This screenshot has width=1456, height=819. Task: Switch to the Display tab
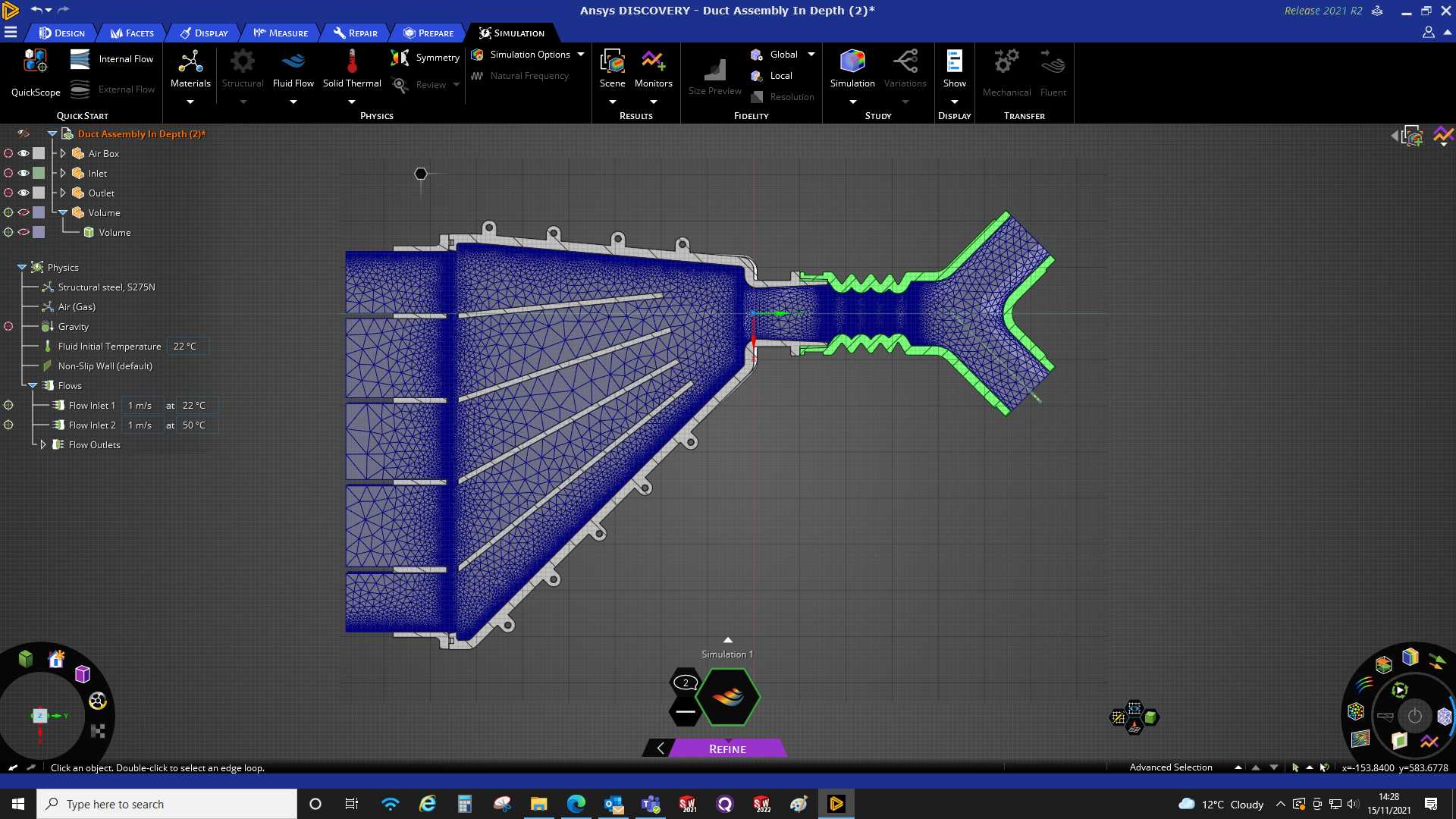click(x=204, y=33)
